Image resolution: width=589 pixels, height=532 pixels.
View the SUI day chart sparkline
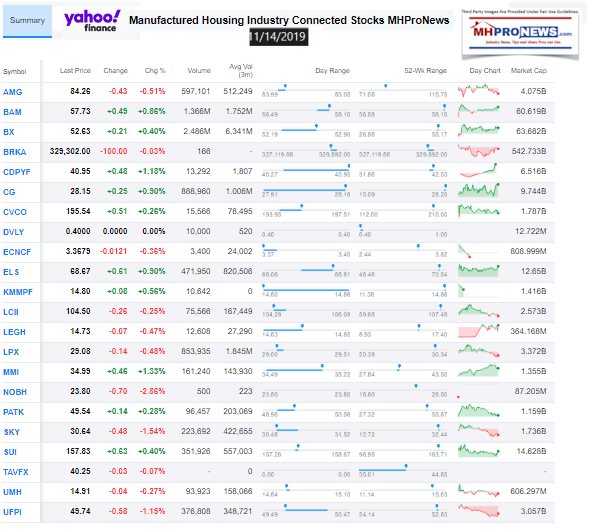click(x=479, y=450)
